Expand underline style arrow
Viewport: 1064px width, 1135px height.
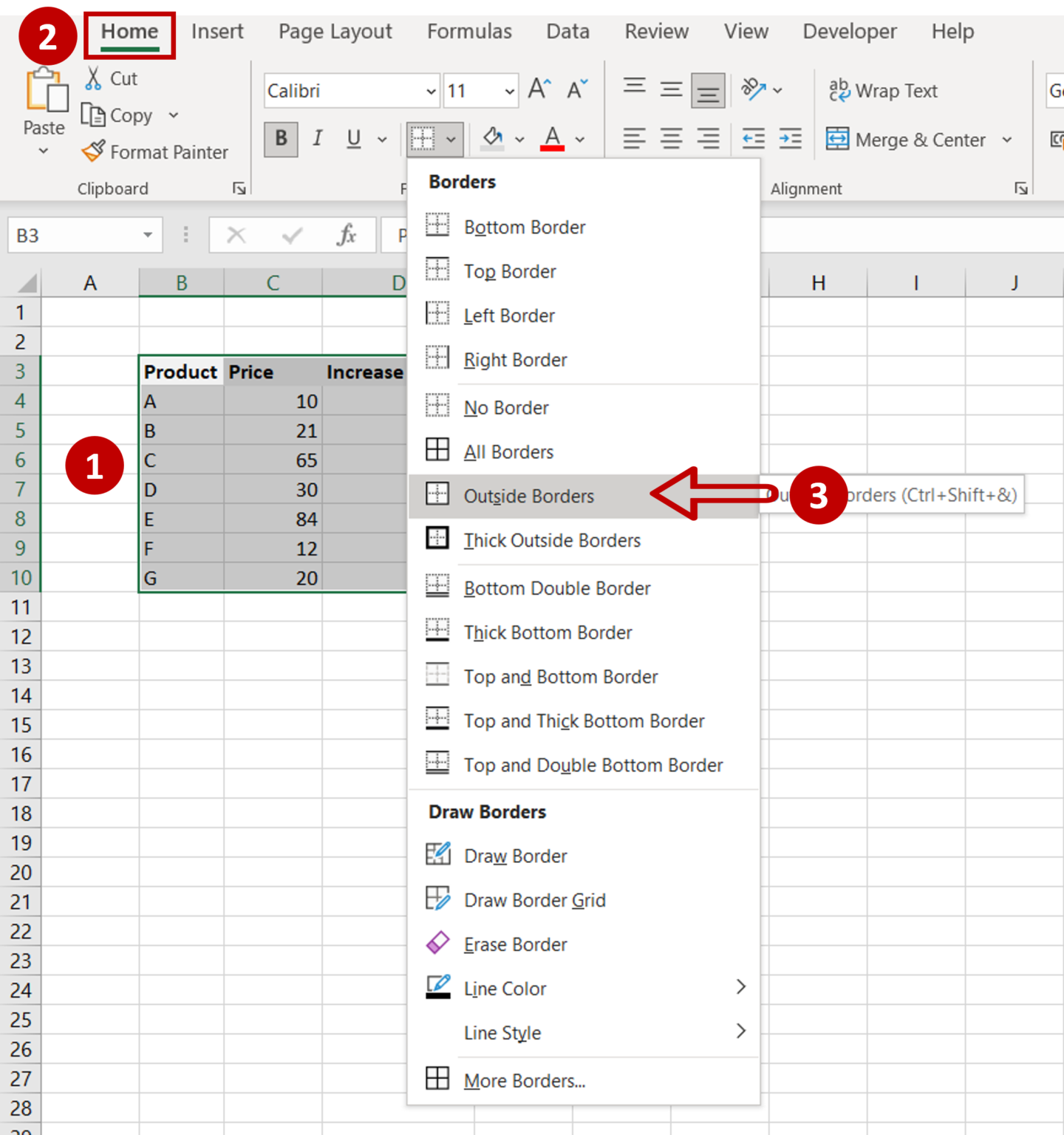coord(382,139)
